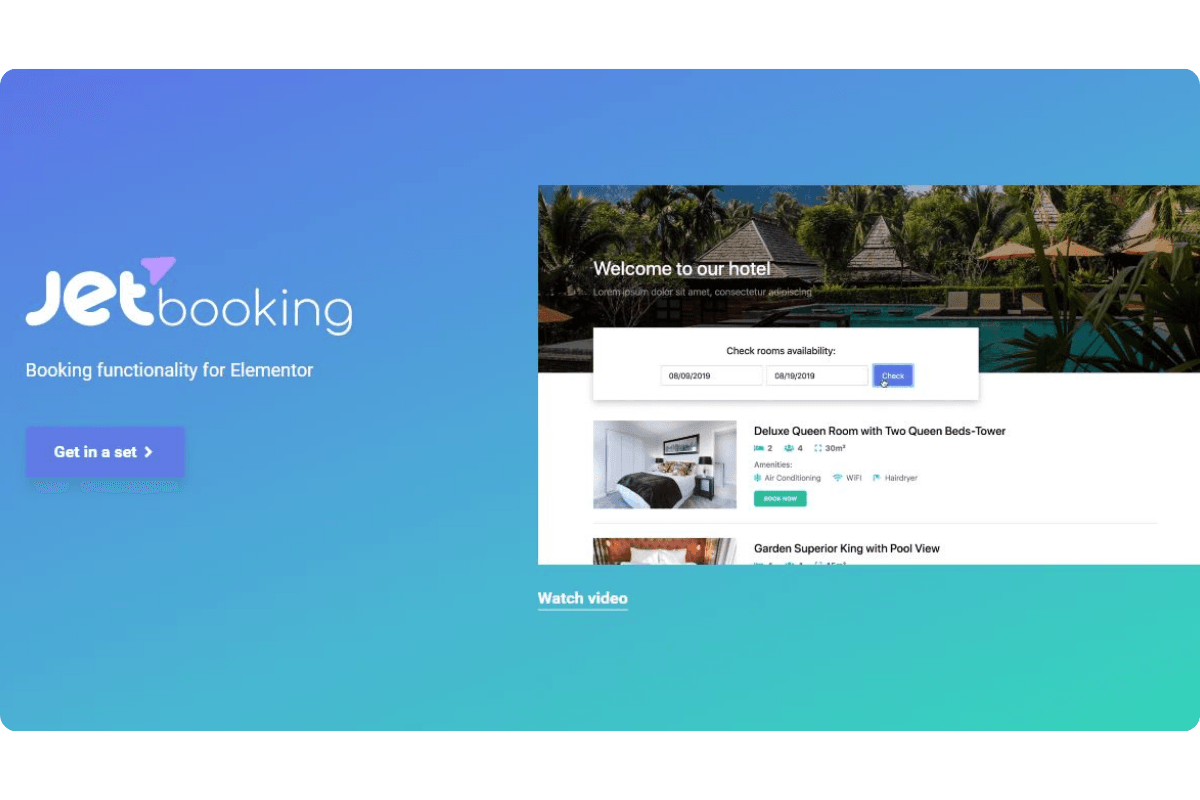The width and height of the screenshot is (1200, 800).
Task: Click the arrow chevron in Get in a set button
Action: 149,452
